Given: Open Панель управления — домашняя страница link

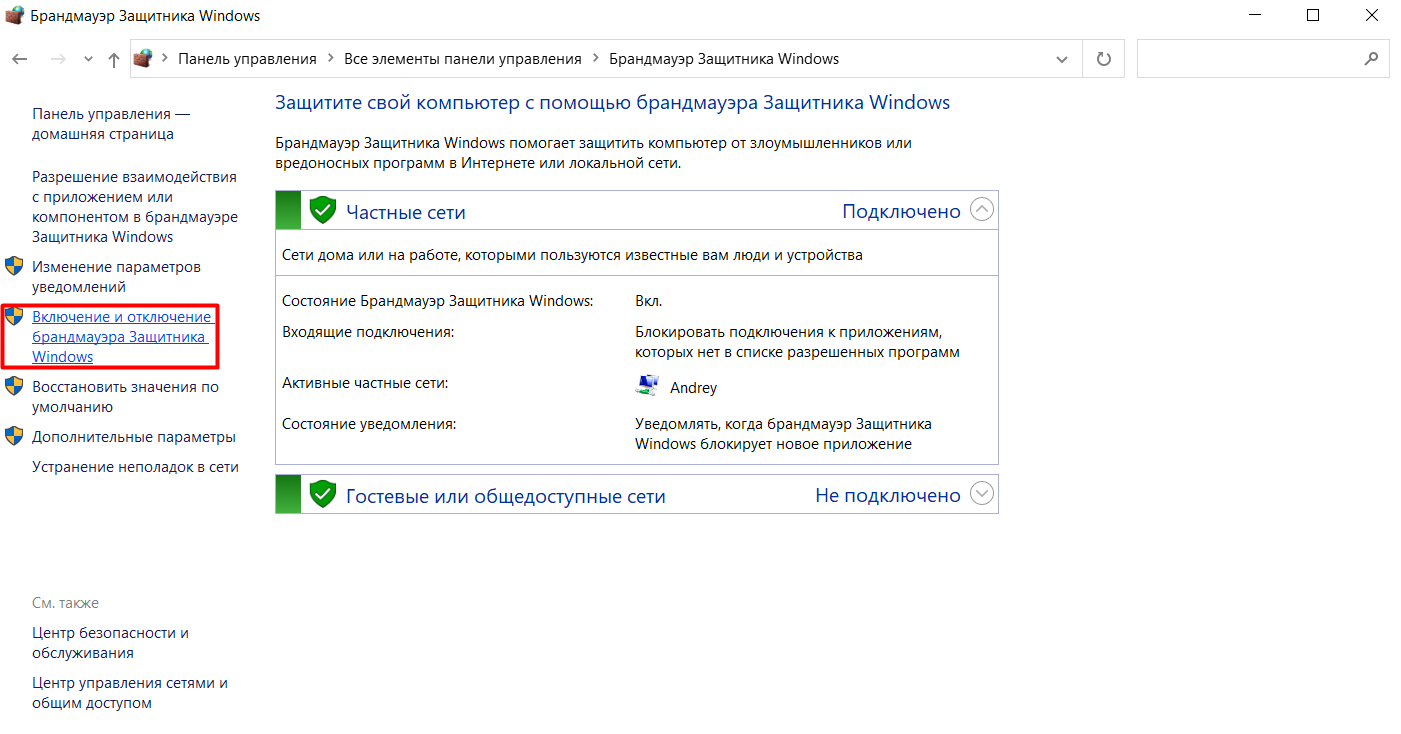Looking at the screenshot, I should click(x=111, y=124).
